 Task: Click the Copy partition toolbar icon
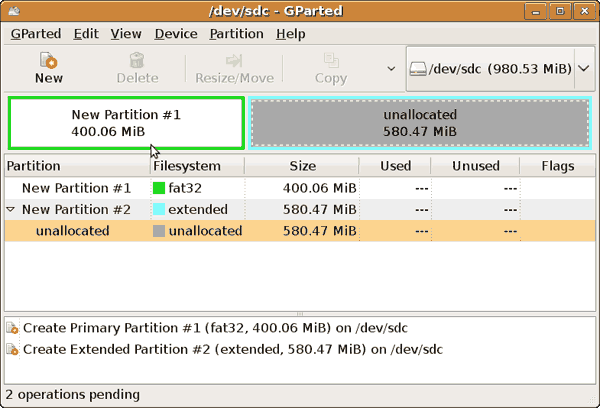point(331,60)
